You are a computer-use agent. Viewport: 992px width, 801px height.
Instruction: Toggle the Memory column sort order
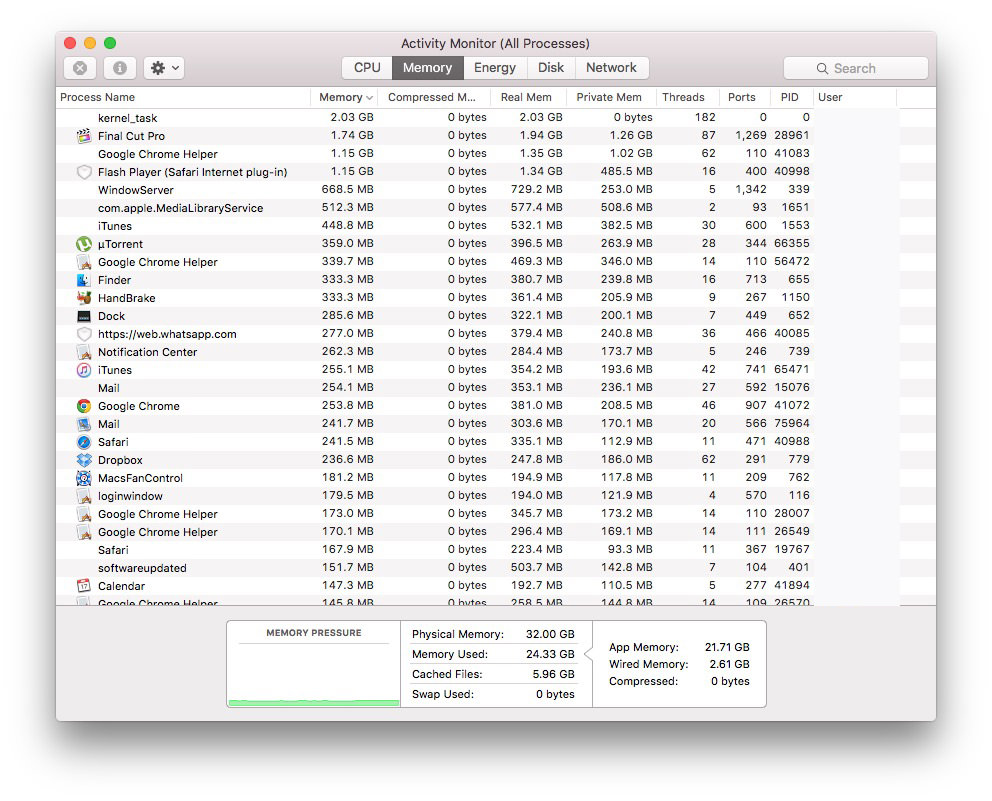tap(345, 97)
